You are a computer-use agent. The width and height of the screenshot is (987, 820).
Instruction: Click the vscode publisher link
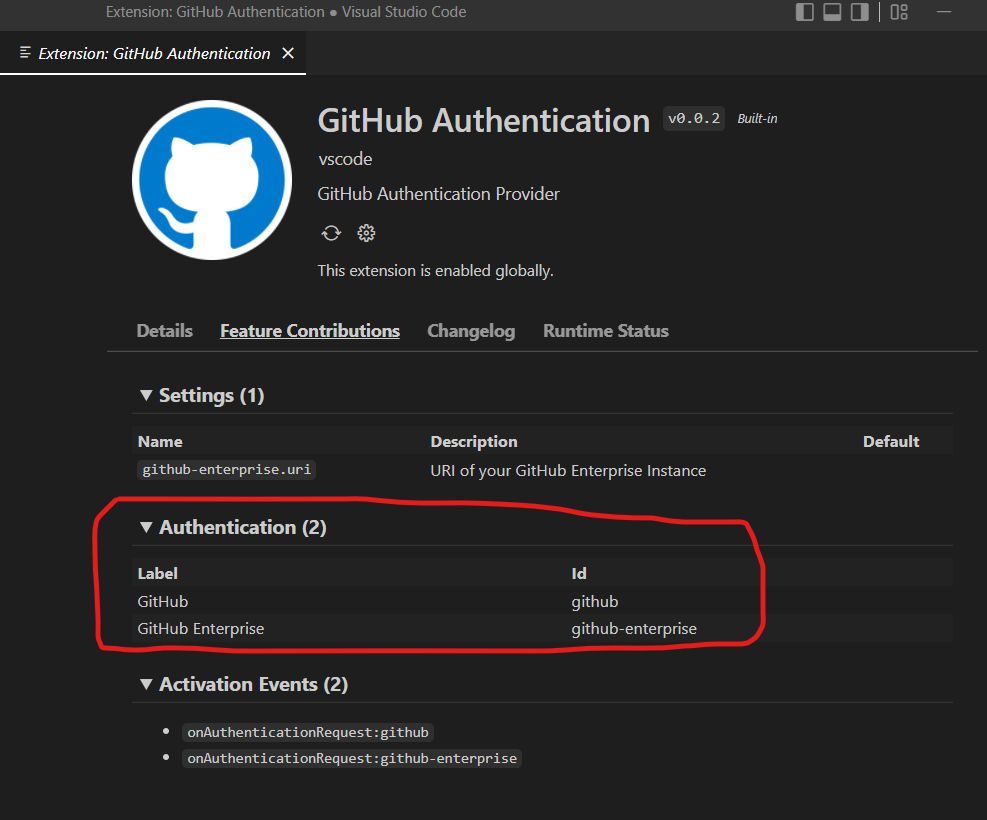point(344,159)
